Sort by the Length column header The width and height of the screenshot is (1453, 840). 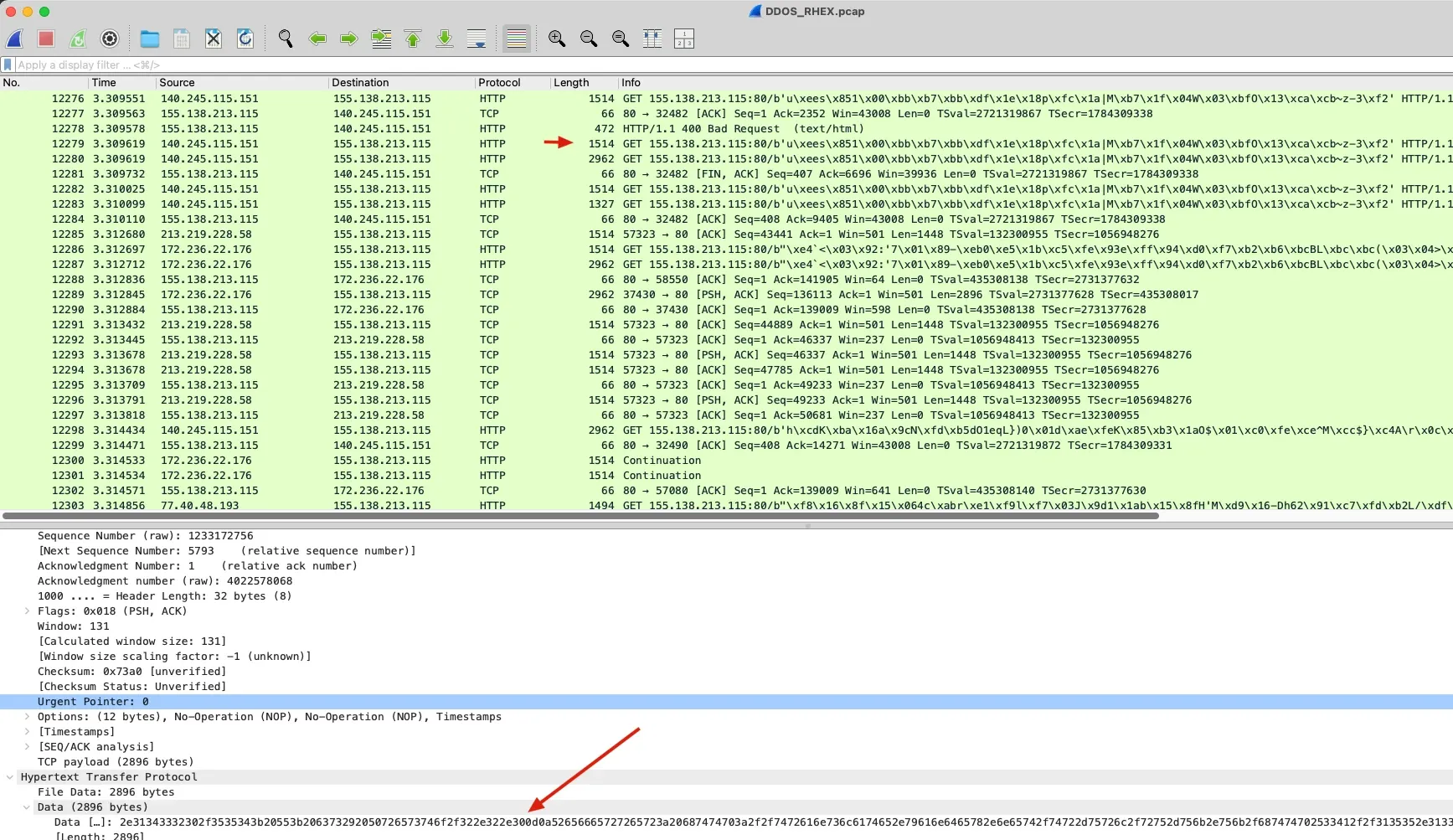[x=584, y=83]
